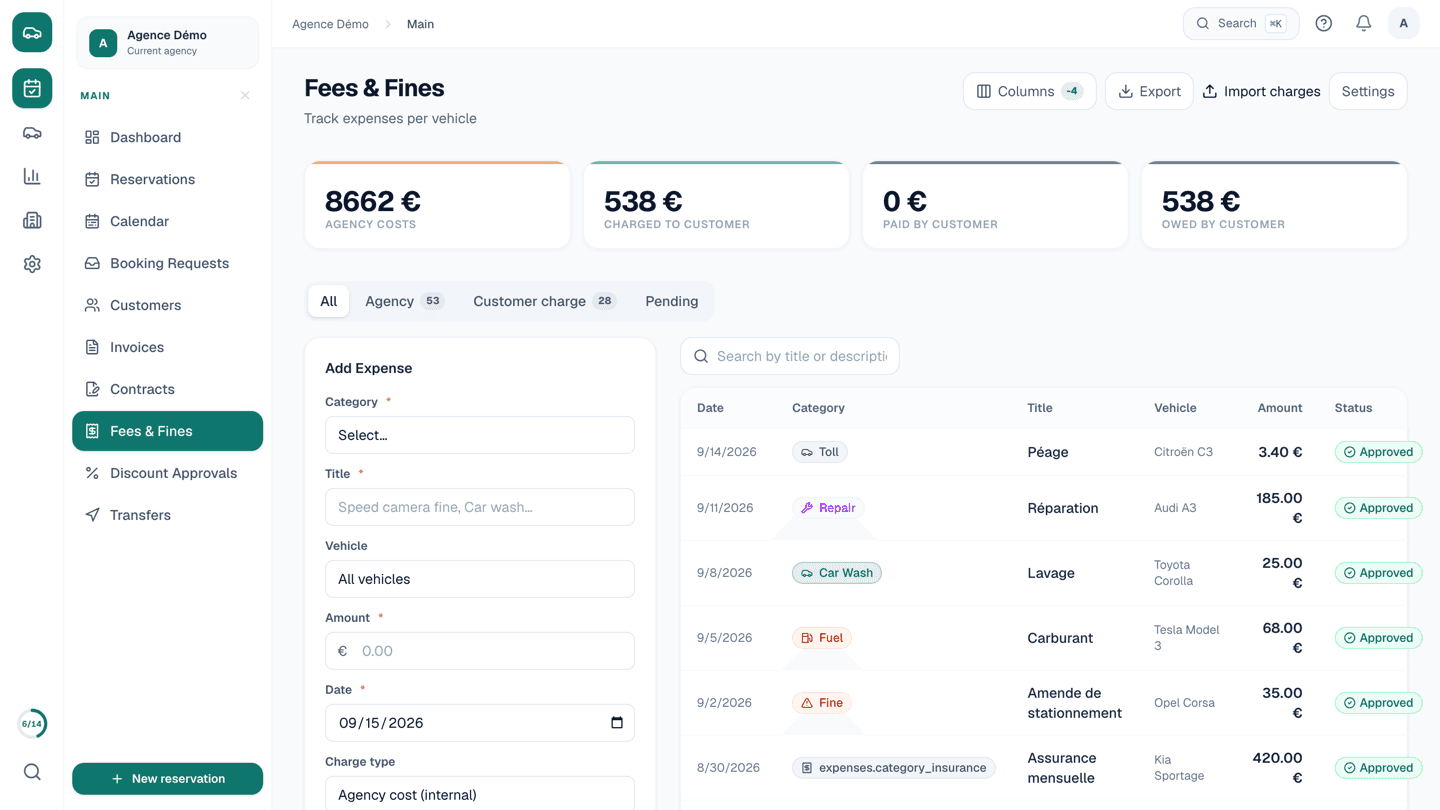Screen dimensions: 1440x810
Task: Open the header Search box
Action: tap(1241, 24)
